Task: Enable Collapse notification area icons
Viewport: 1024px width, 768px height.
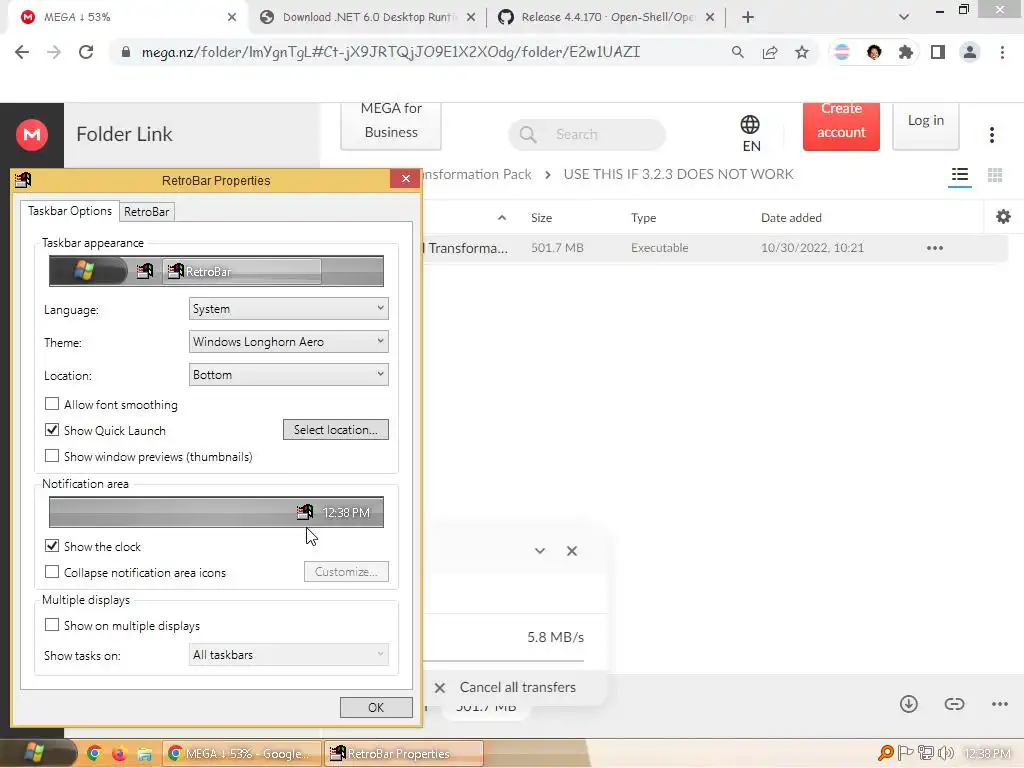Action: tap(52, 572)
